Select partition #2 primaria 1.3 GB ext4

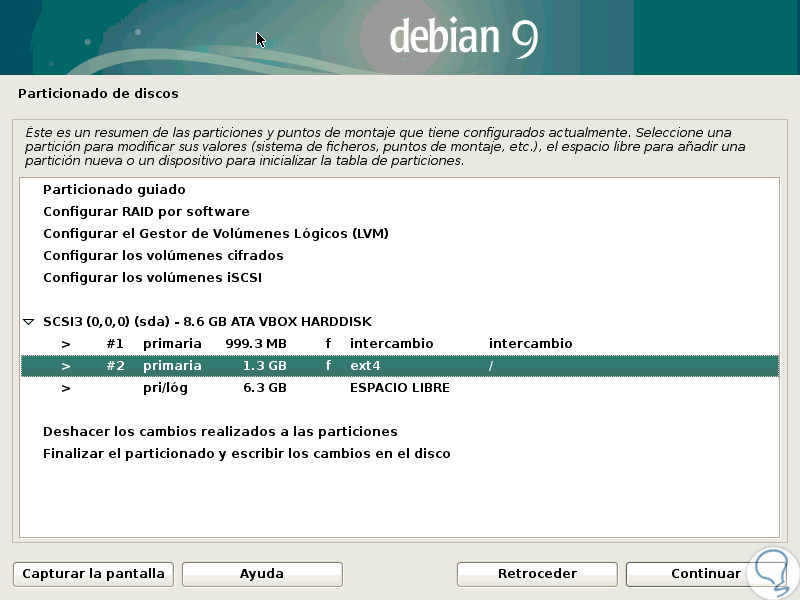[400, 366]
